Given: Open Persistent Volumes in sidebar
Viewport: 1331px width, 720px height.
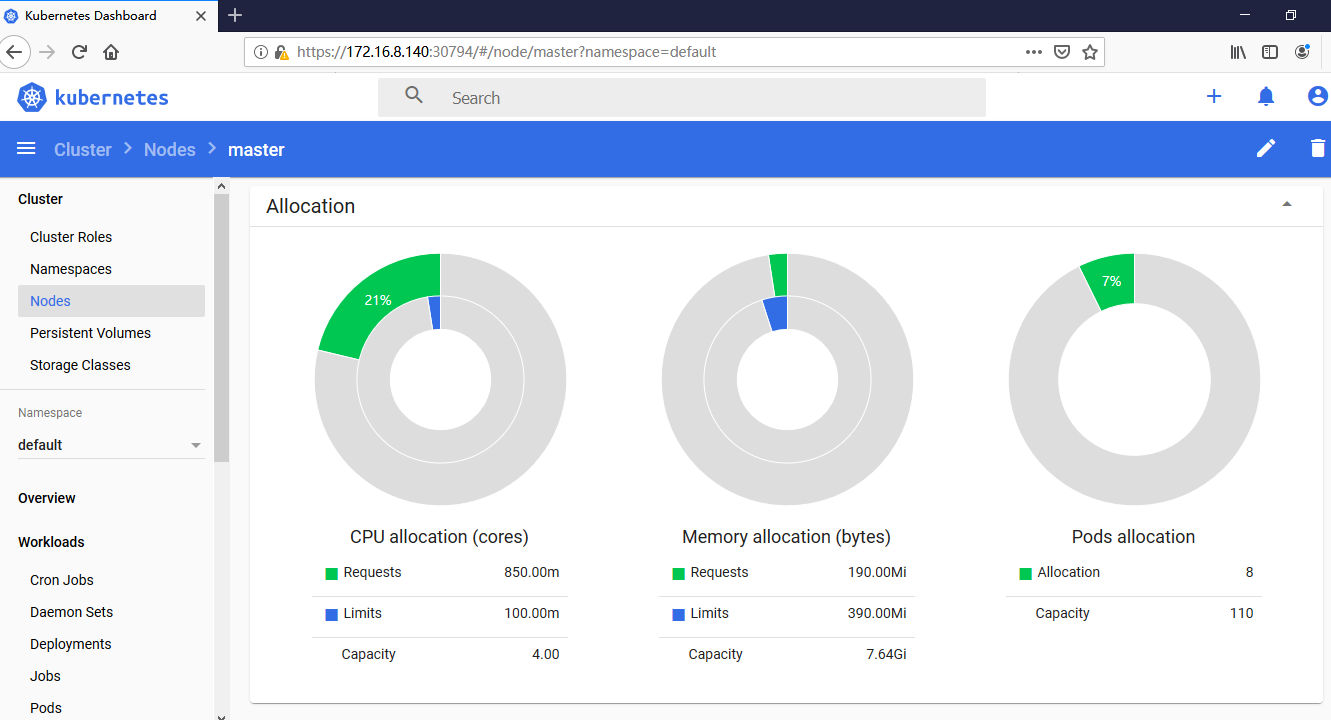Looking at the screenshot, I should pyautogui.click(x=90, y=333).
